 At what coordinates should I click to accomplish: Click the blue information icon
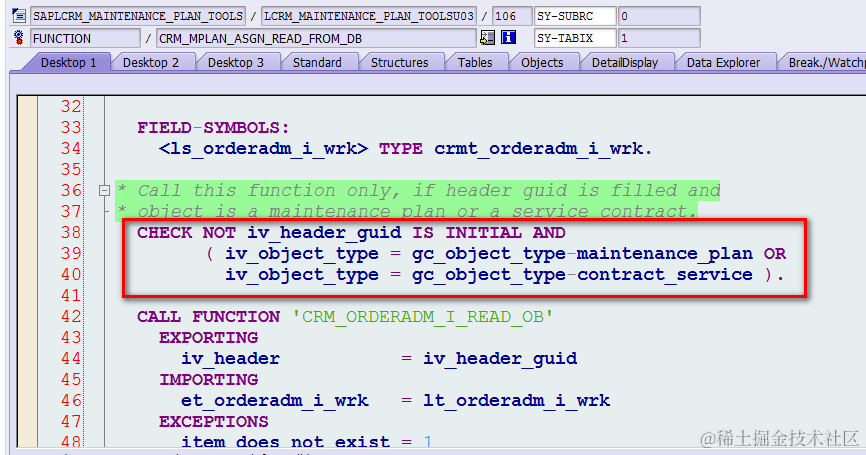click(x=508, y=38)
